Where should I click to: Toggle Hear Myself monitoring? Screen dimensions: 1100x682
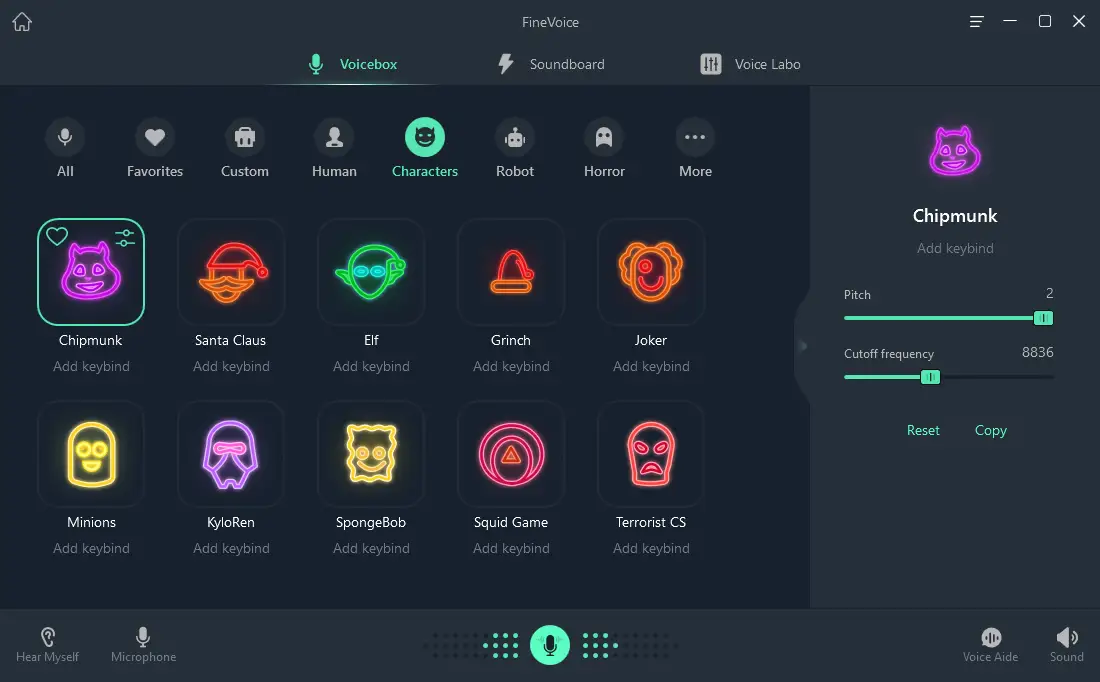coord(48,645)
